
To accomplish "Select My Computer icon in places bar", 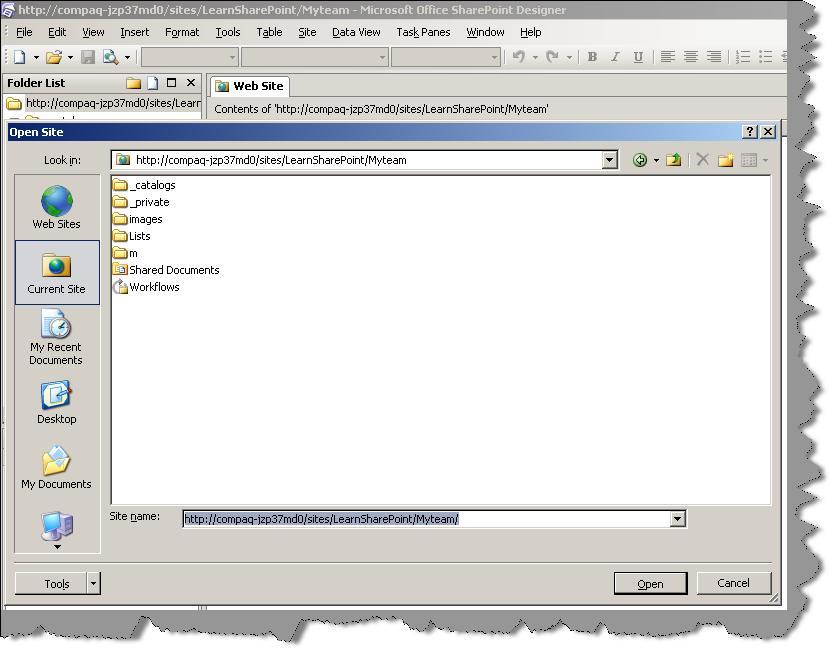I will [x=57, y=526].
